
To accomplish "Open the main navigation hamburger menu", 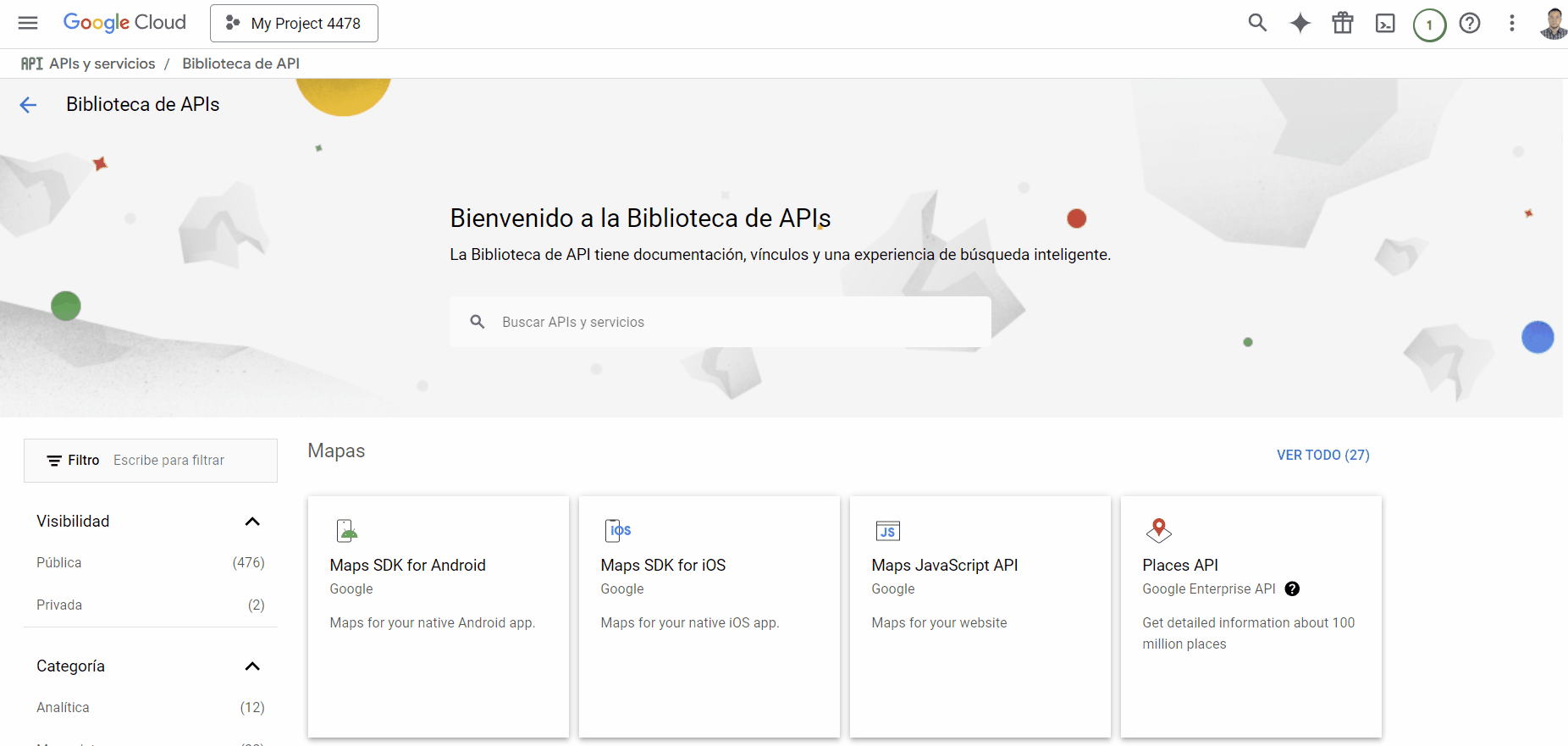I will tap(28, 23).
